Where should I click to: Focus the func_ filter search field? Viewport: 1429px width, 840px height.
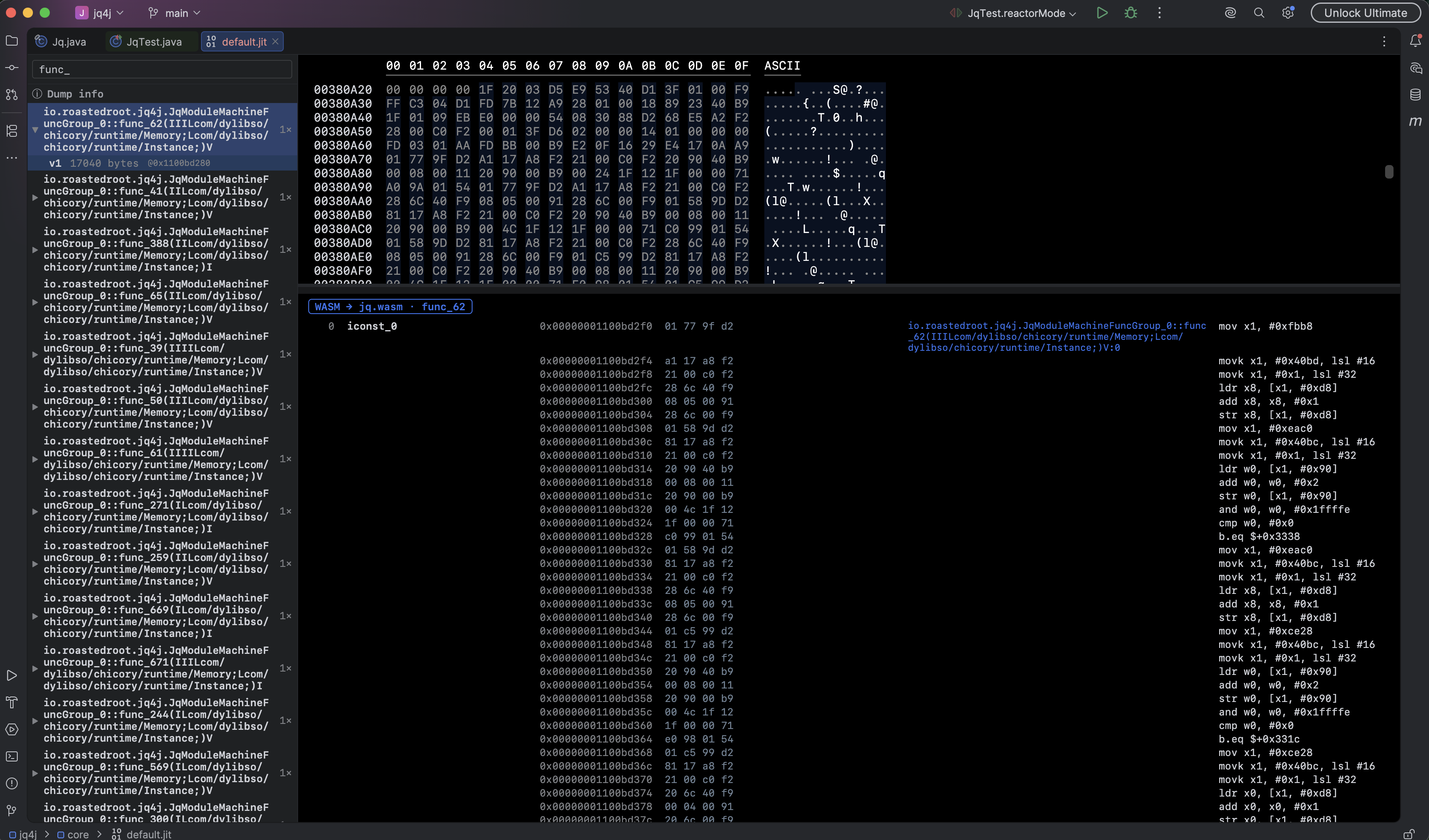coord(162,69)
